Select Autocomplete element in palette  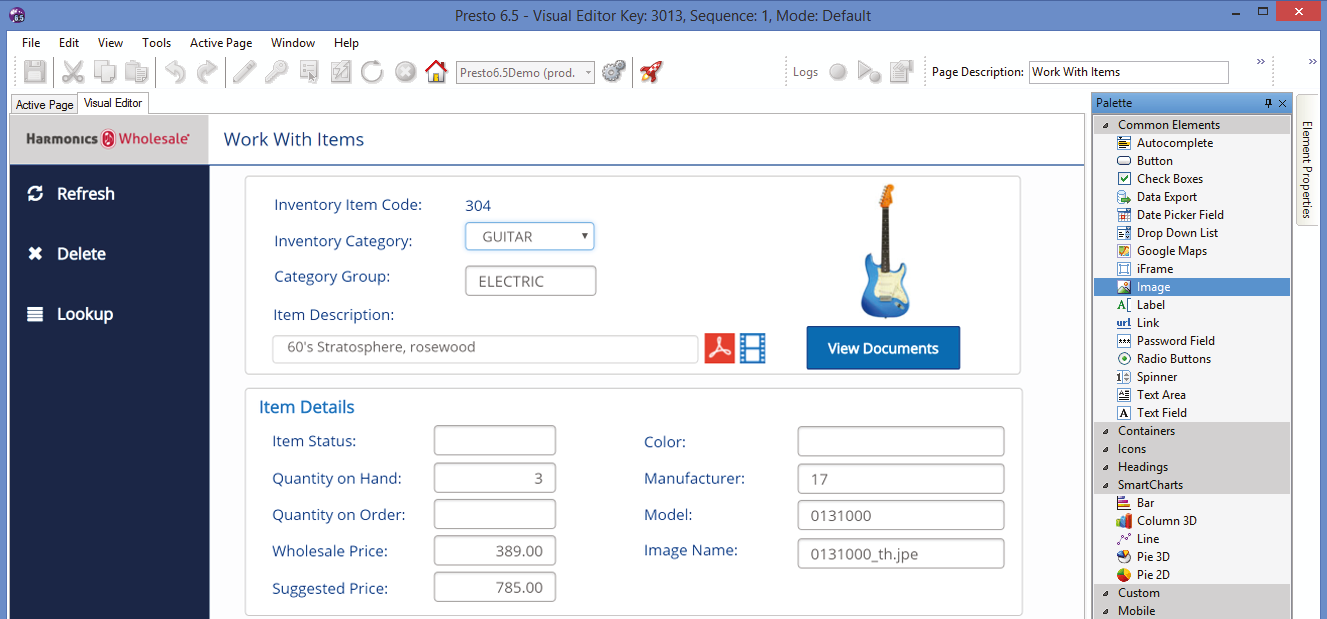1174,143
